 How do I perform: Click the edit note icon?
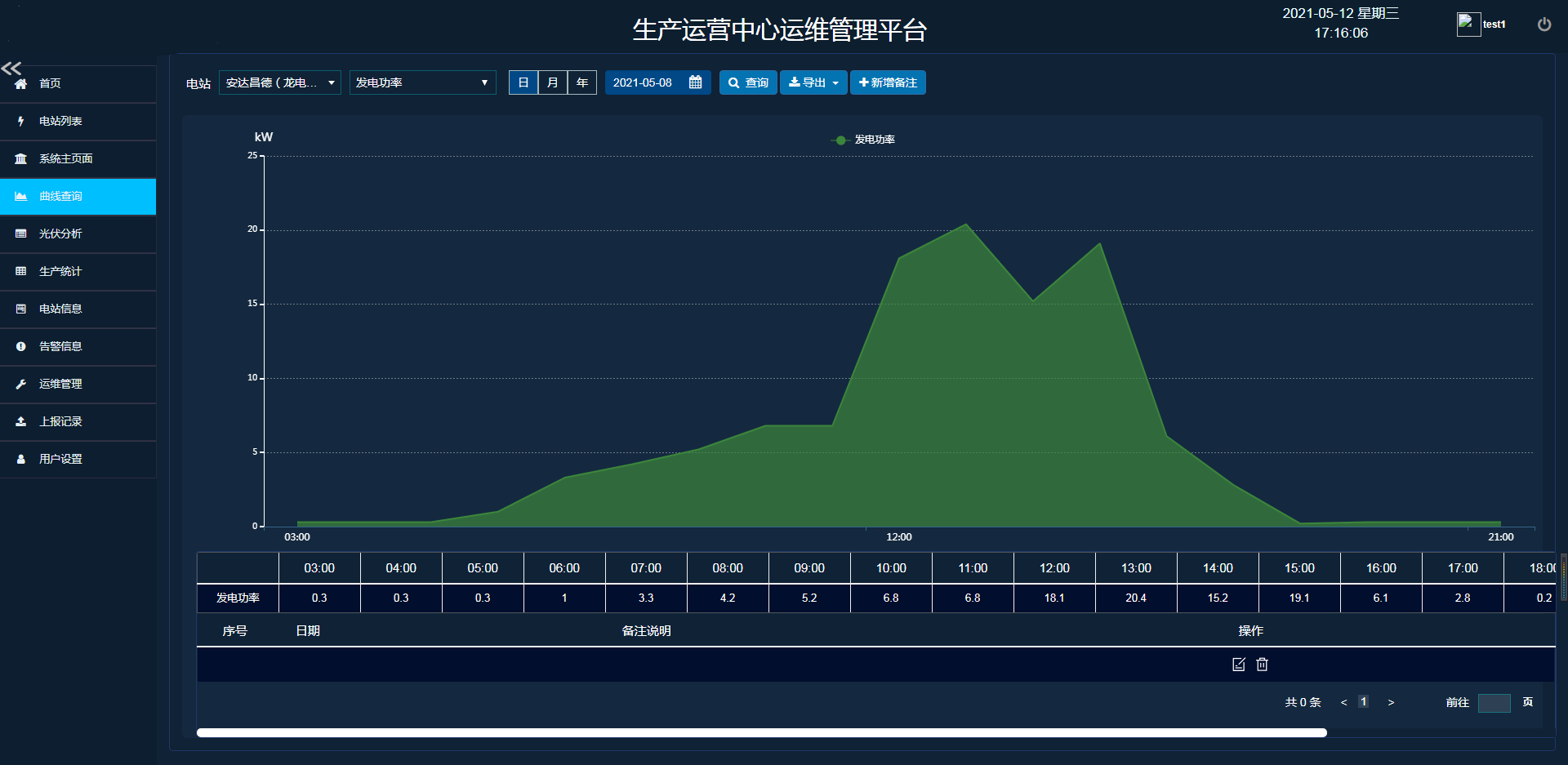pyautogui.click(x=1238, y=665)
